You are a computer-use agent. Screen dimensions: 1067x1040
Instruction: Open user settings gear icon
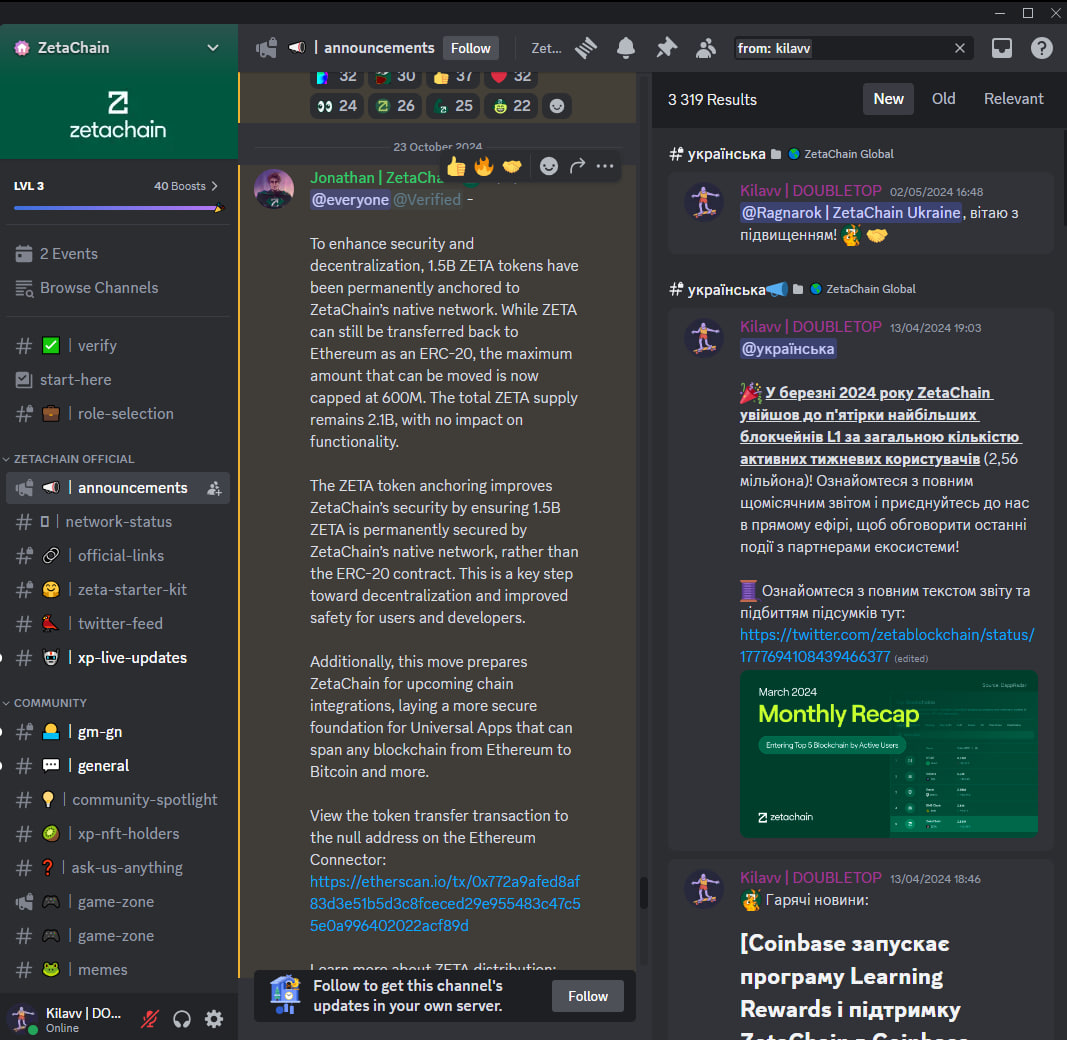pos(214,1019)
